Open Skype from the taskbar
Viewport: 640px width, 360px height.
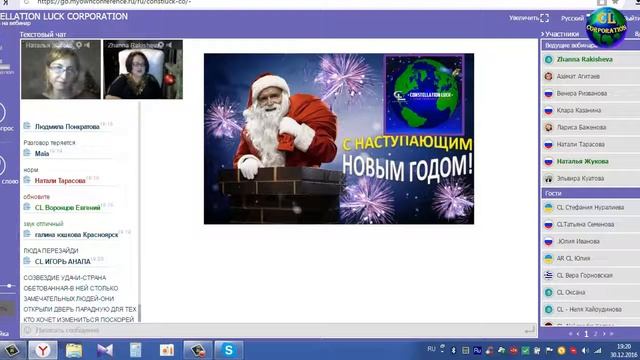pos(229,350)
